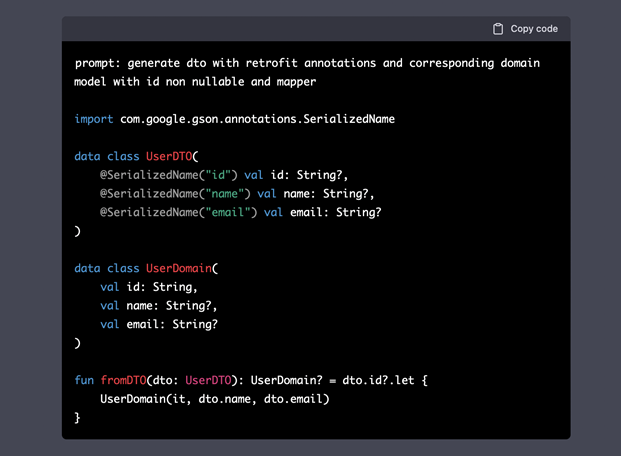
Task: Click the word "prompt:" in the first line
Action: point(98,63)
